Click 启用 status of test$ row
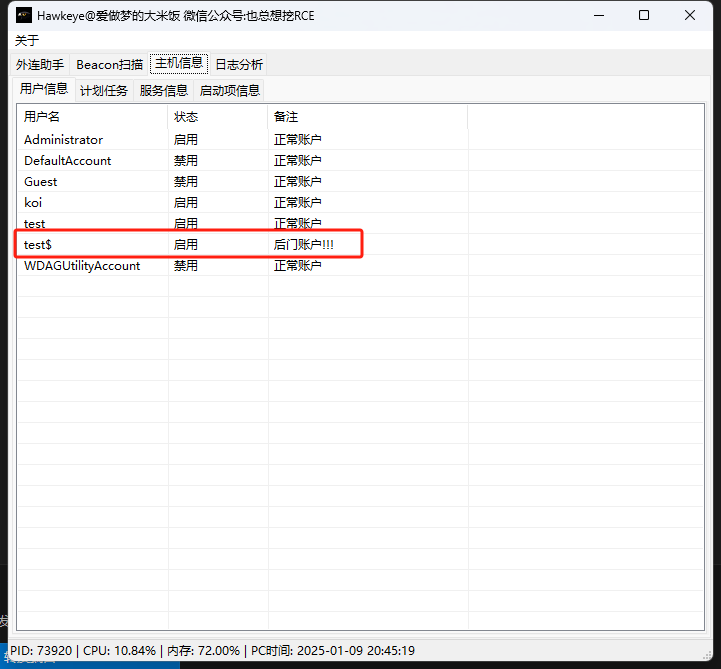 tap(186, 245)
